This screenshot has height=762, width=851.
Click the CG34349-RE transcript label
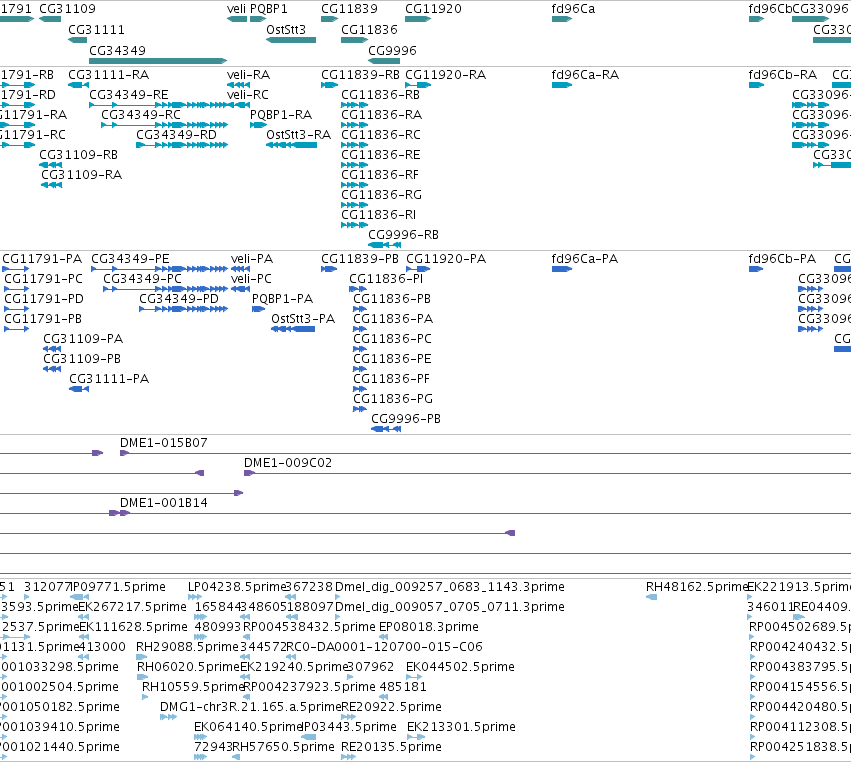tap(129, 95)
